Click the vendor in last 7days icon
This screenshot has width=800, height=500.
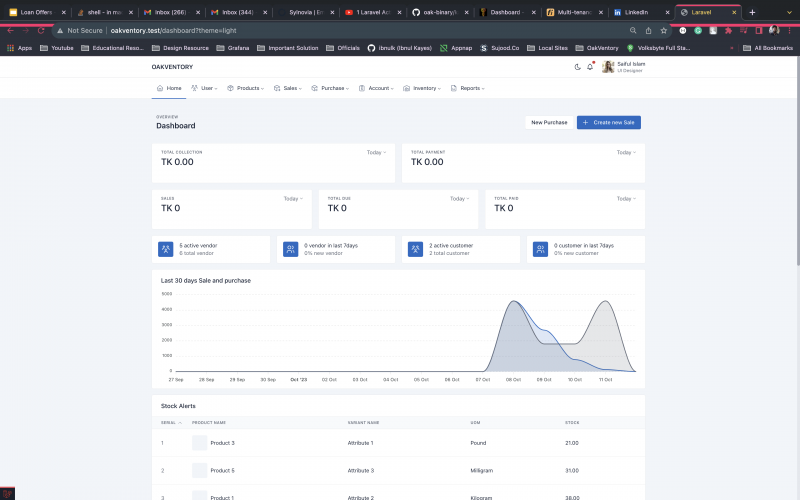290,249
